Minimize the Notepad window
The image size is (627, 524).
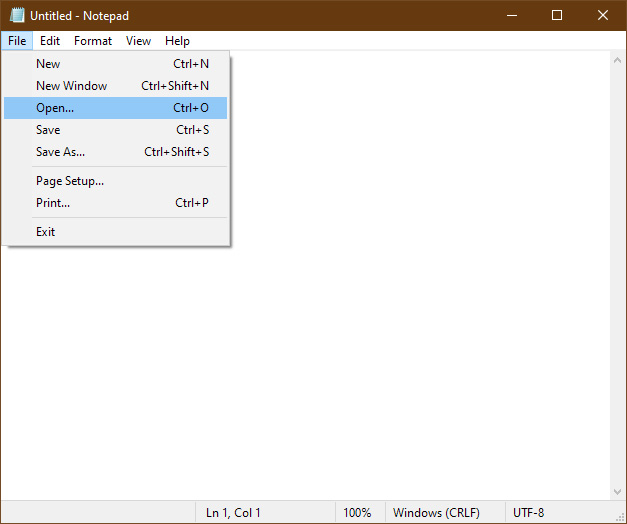click(x=512, y=15)
